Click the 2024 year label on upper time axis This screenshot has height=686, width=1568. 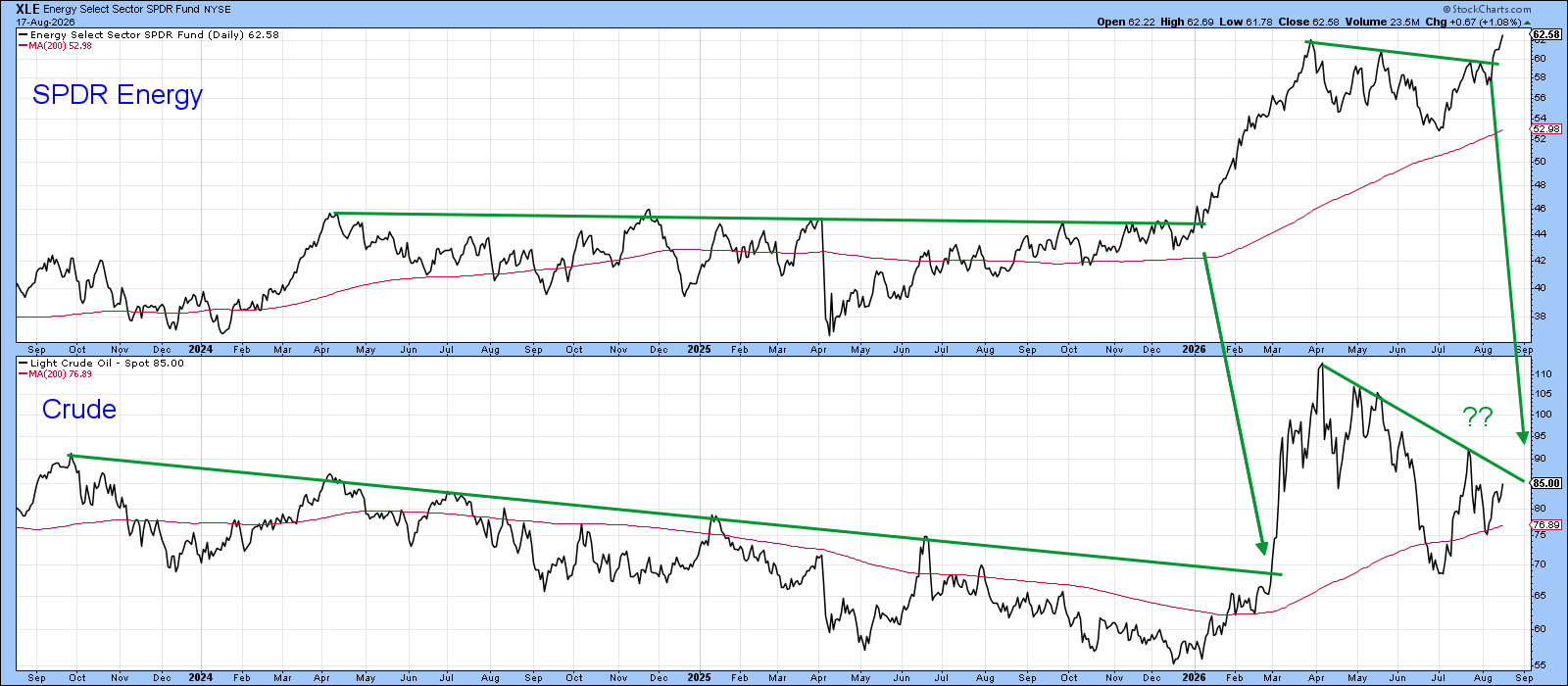tap(201, 349)
